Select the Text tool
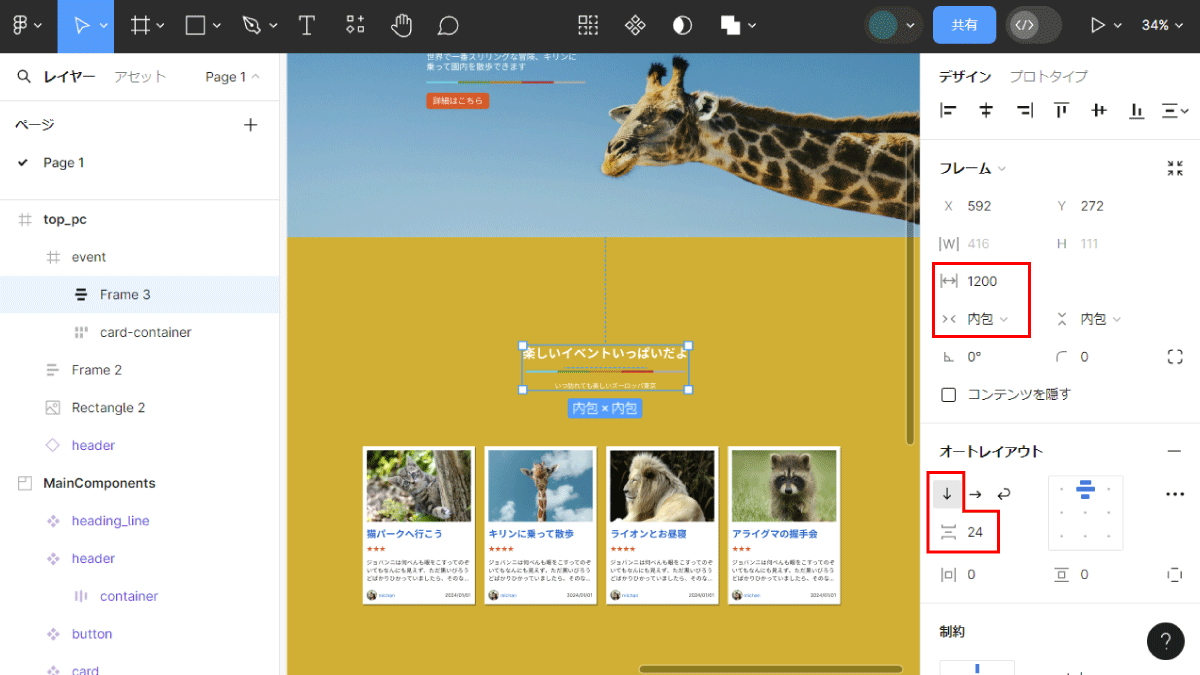 (x=307, y=25)
